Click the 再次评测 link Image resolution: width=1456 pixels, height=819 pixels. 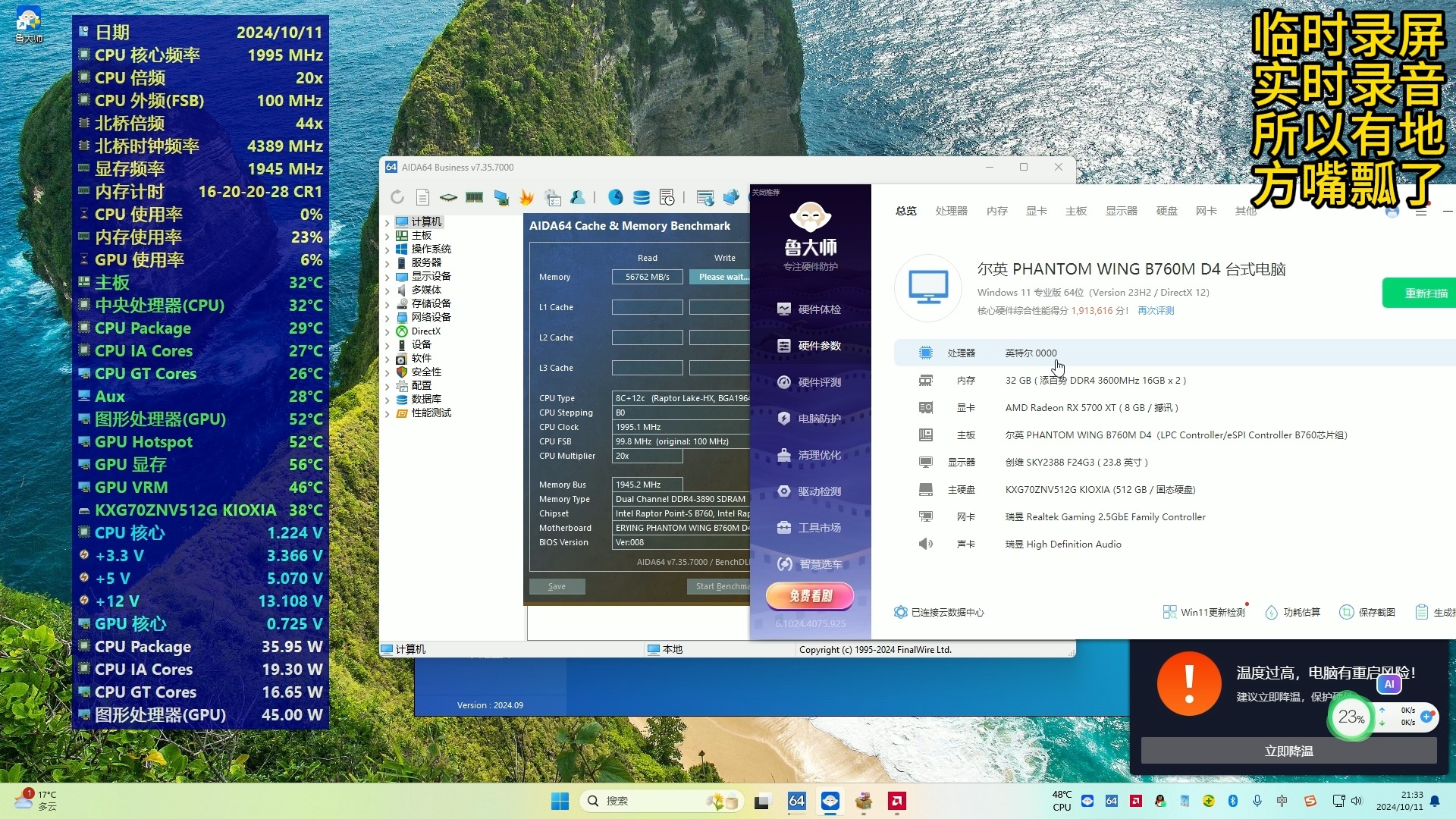point(1155,311)
